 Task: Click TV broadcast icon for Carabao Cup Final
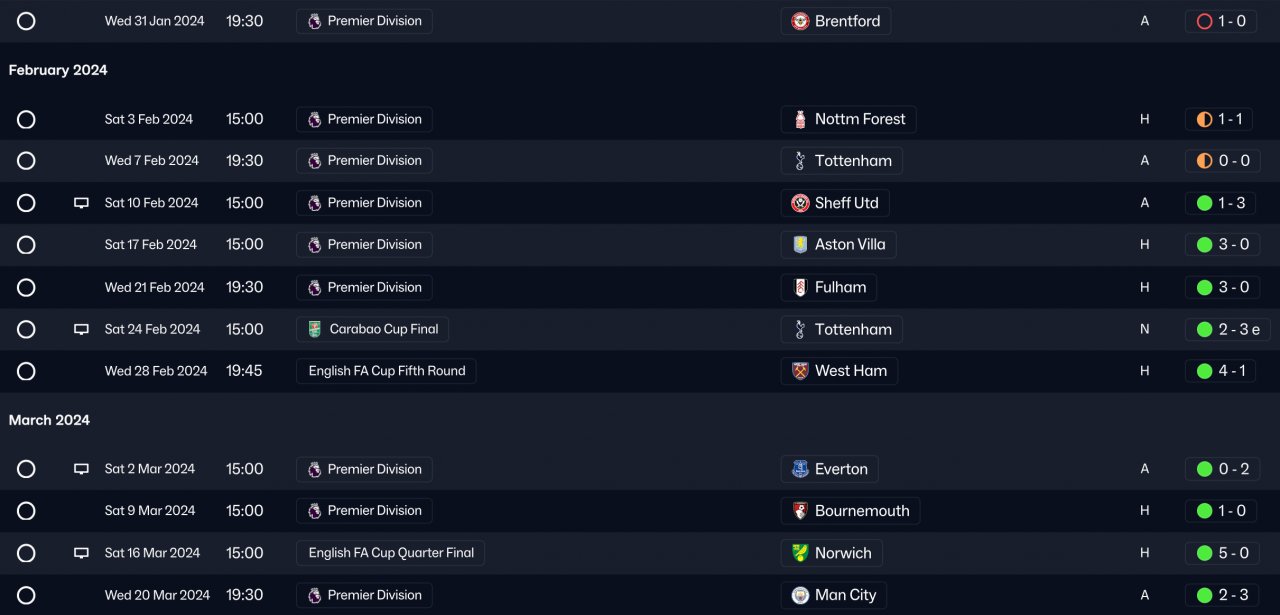click(x=82, y=329)
